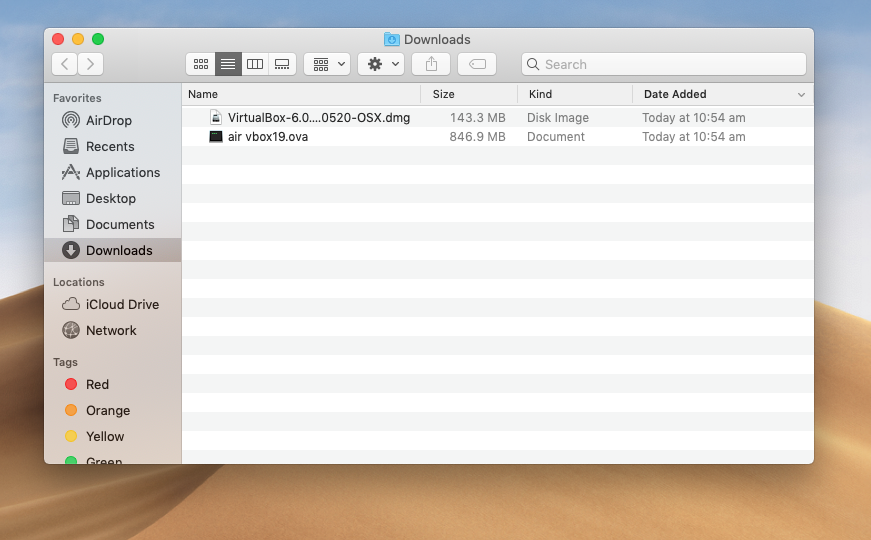Switch to column view
The height and width of the screenshot is (540, 871).
[x=255, y=64]
